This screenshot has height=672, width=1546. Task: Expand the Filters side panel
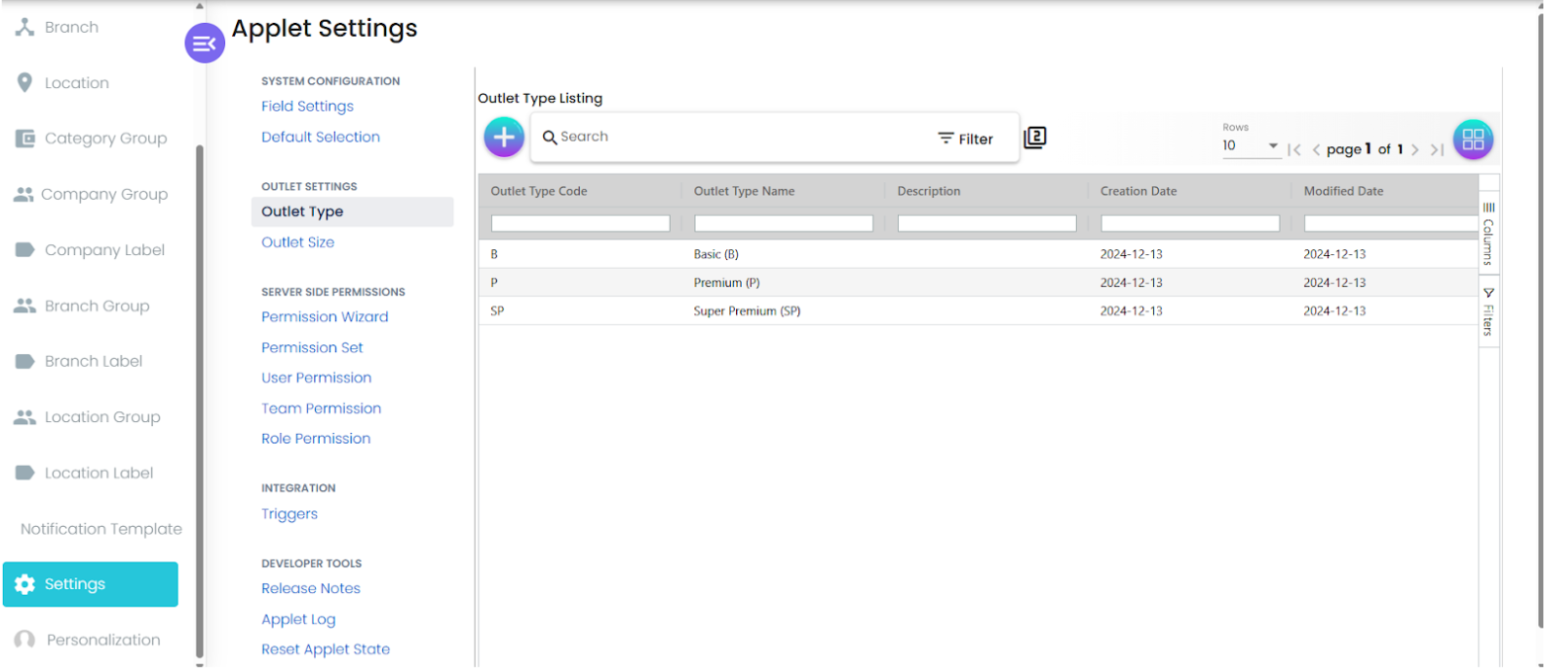[x=1488, y=312]
